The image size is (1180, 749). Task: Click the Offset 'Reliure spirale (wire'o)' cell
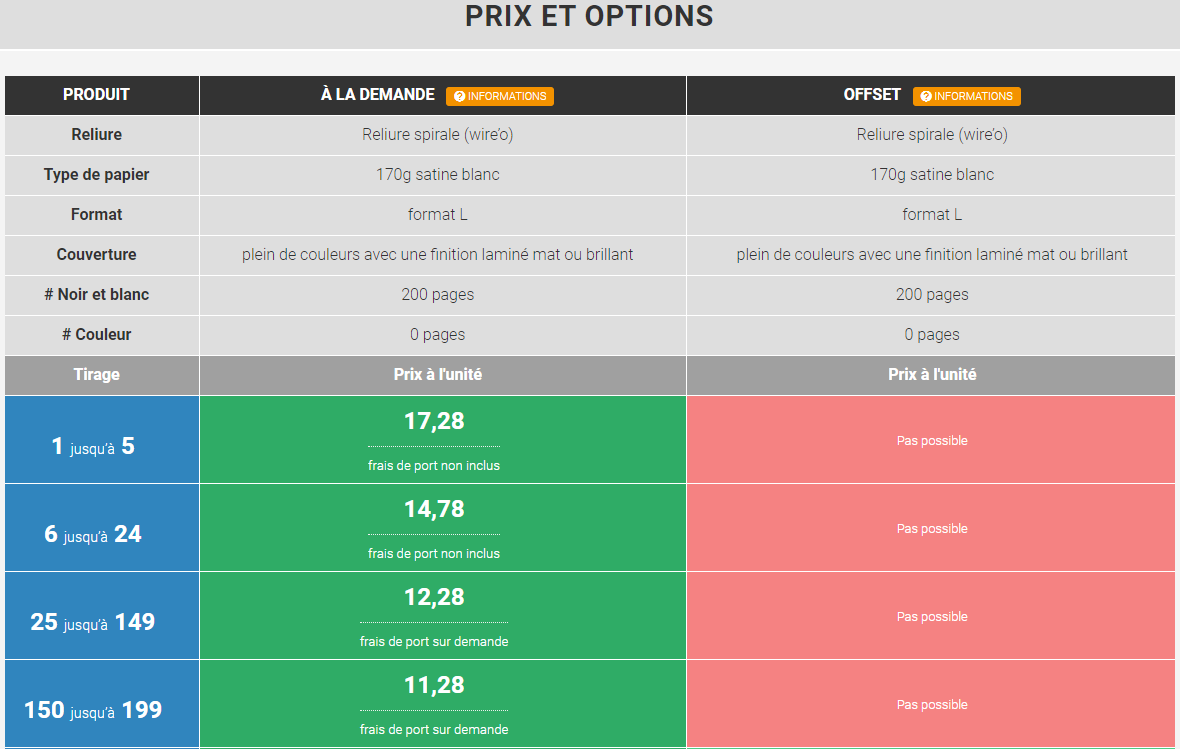pyautogui.click(x=932, y=135)
